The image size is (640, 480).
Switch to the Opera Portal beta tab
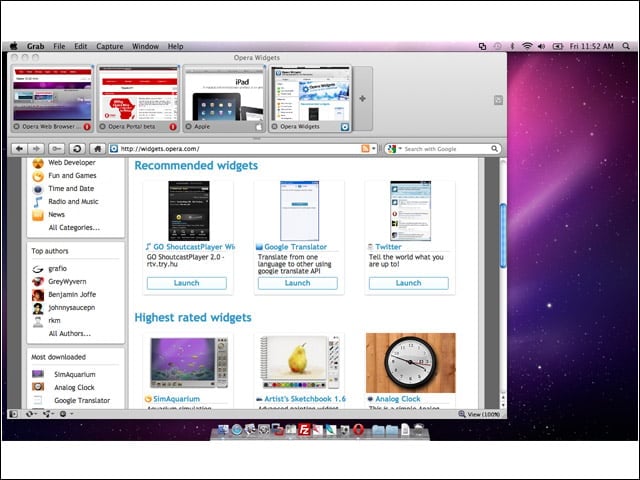coord(138,99)
